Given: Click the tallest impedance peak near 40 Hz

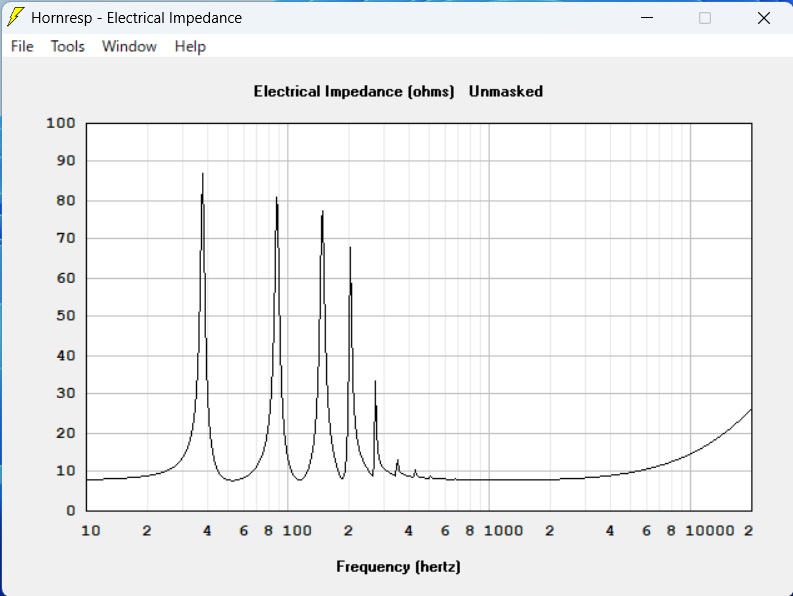Looking at the screenshot, I should [203, 176].
